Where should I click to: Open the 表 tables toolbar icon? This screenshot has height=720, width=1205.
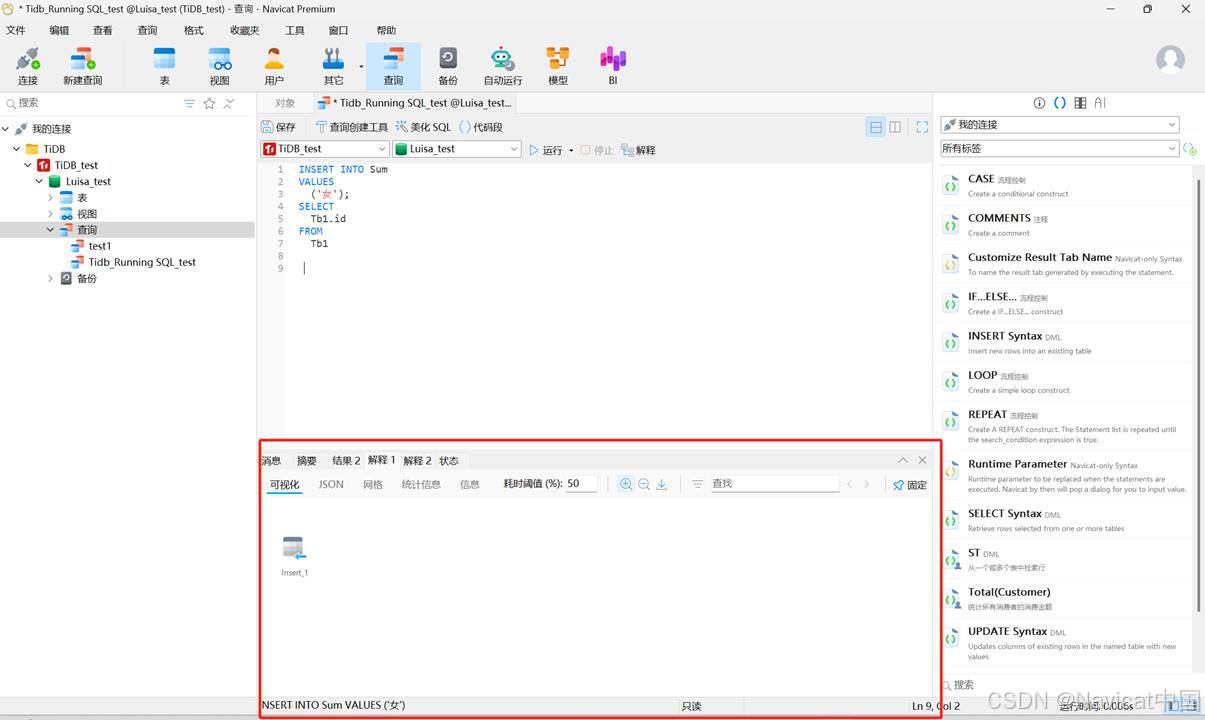tap(164, 66)
